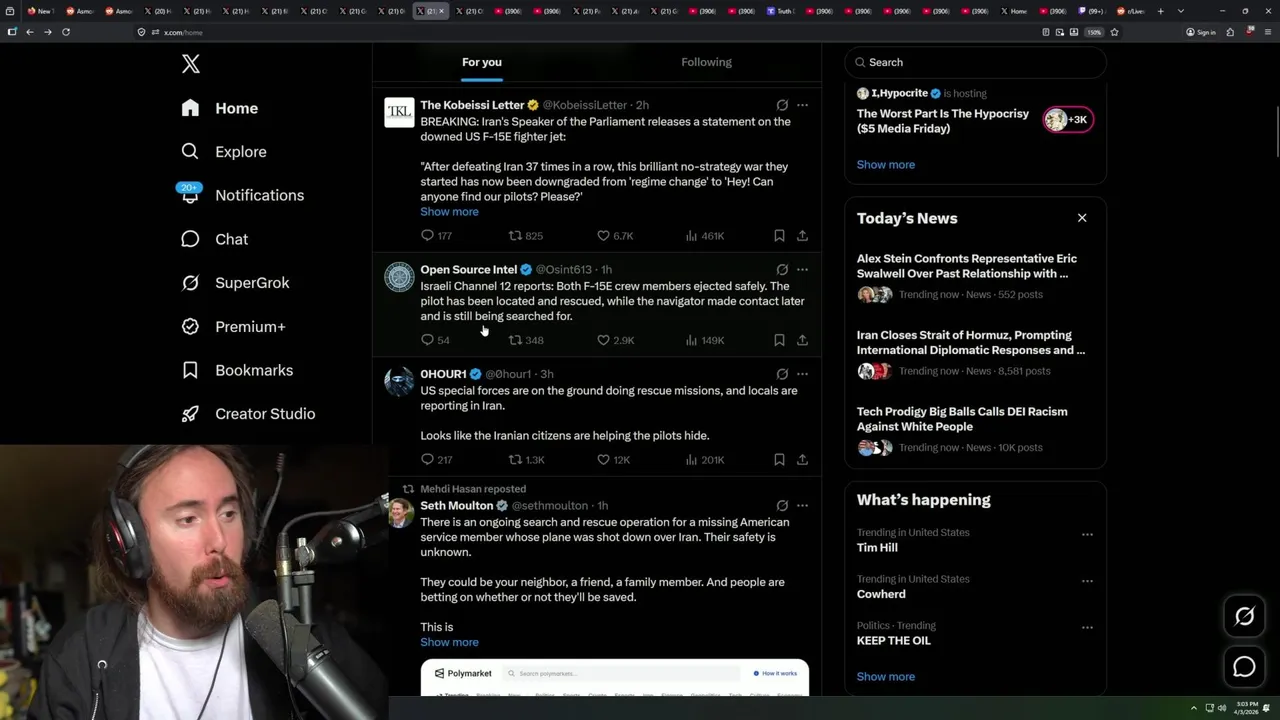Open Notifications bell with 20+ badge
Screen dimensions: 1280x720
(x=190, y=195)
